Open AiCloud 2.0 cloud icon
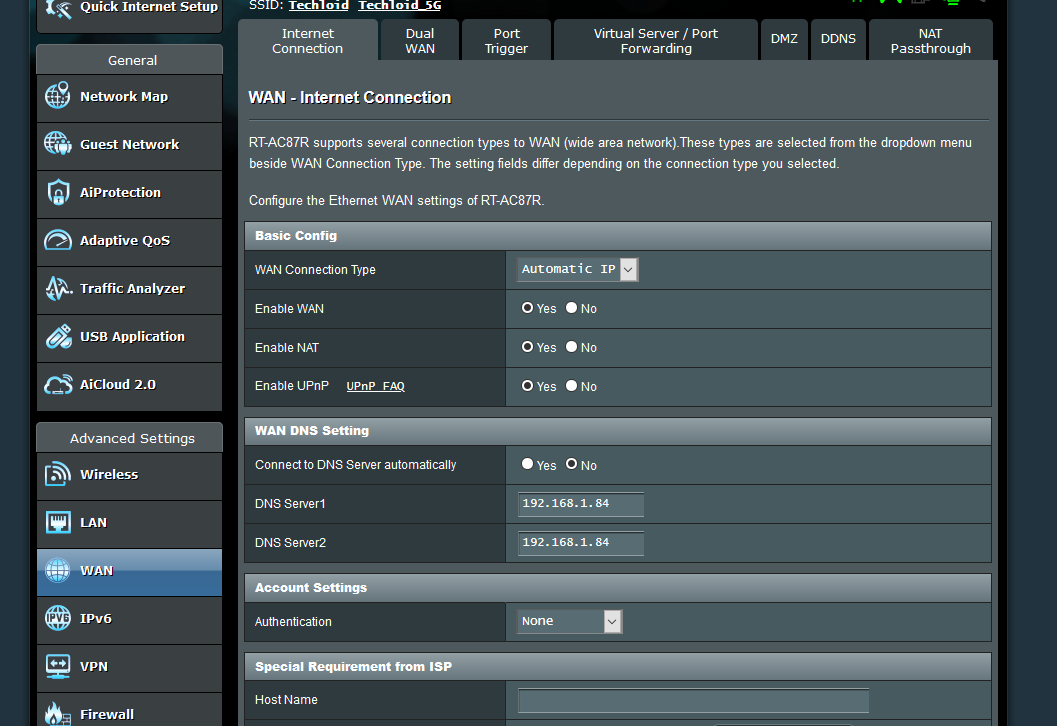The width and height of the screenshot is (1057, 726). coord(58,385)
